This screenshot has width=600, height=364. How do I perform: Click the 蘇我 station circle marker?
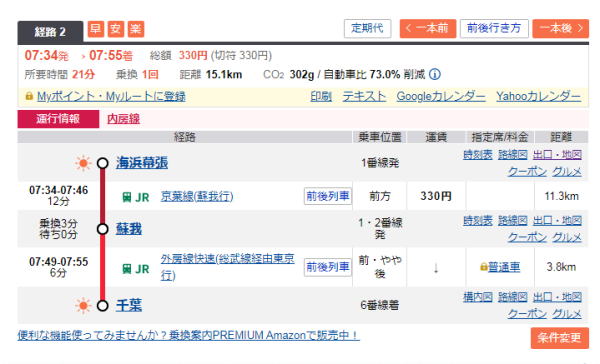click(x=103, y=229)
